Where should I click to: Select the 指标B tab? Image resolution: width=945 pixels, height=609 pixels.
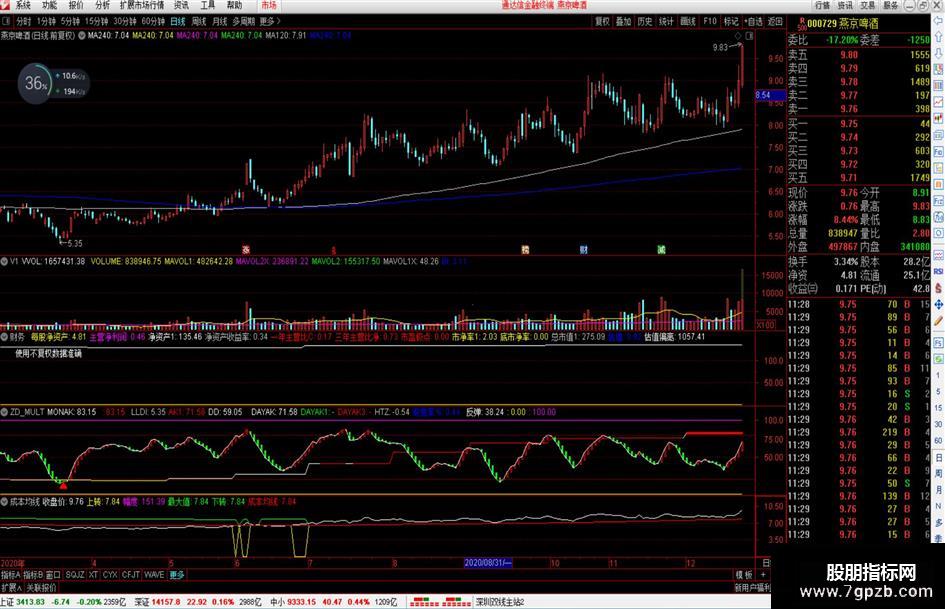[34, 575]
